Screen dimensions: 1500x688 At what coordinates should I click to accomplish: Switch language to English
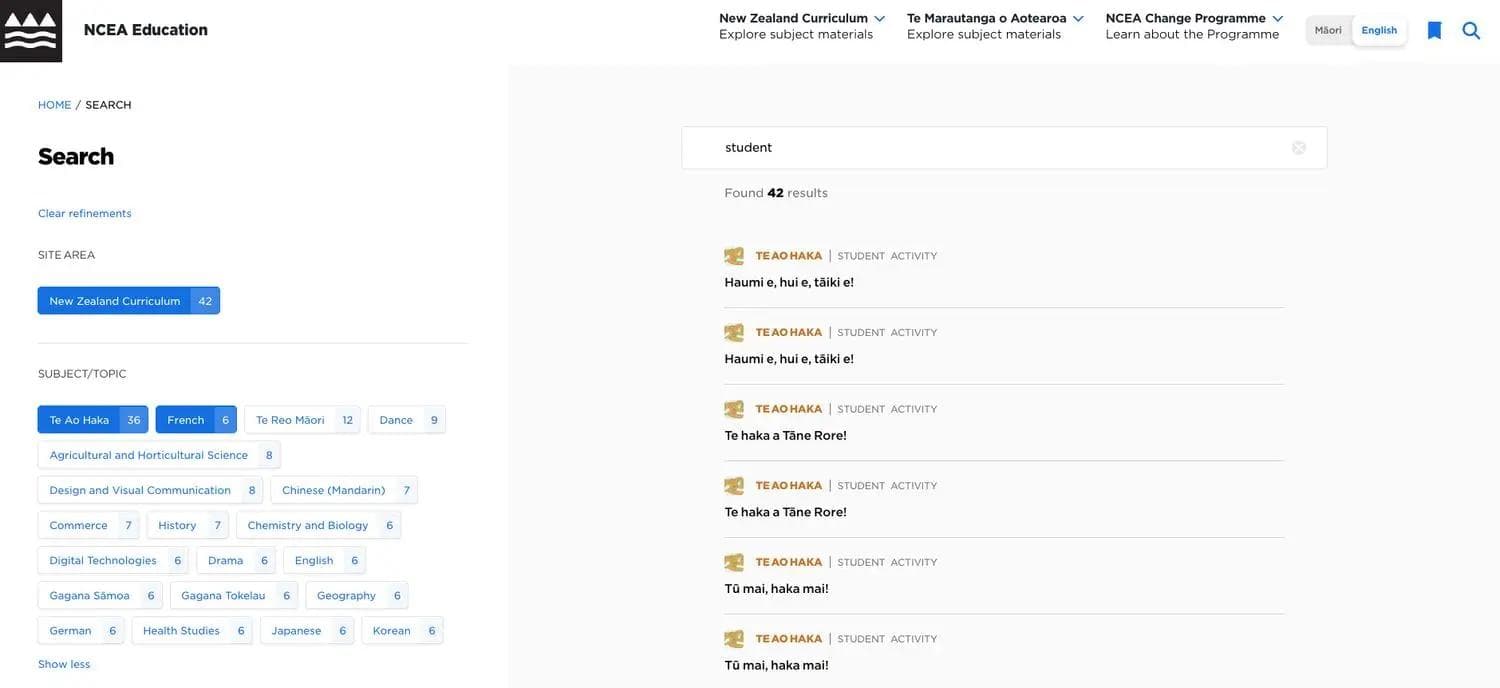click(x=1379, y=30)
